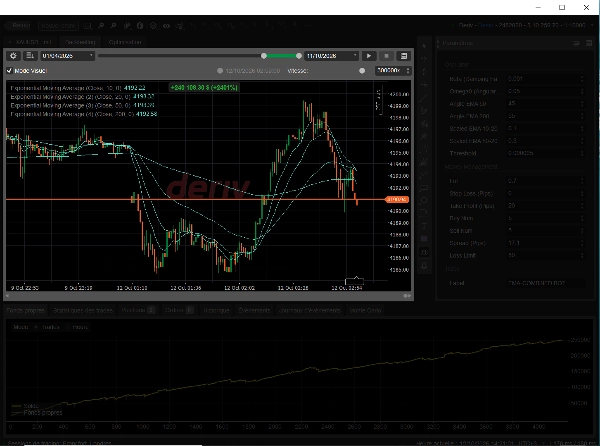Screen dimensions: 600x446
Task: Click the parameters panel save icon
Action: click(x=589, y=43)
